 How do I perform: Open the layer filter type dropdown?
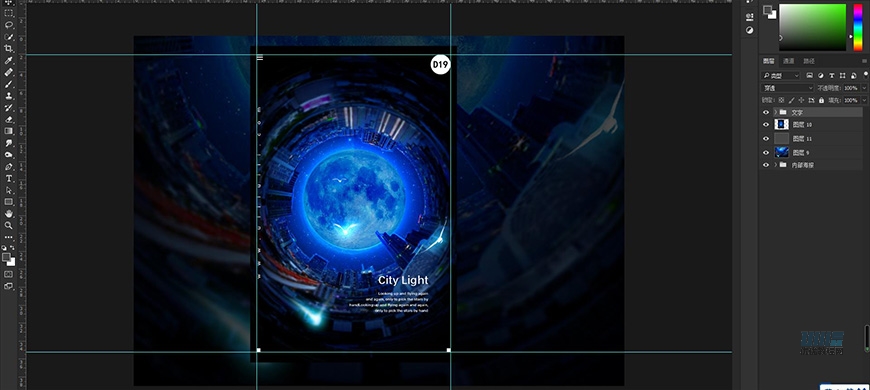click(x=781, y=75)
